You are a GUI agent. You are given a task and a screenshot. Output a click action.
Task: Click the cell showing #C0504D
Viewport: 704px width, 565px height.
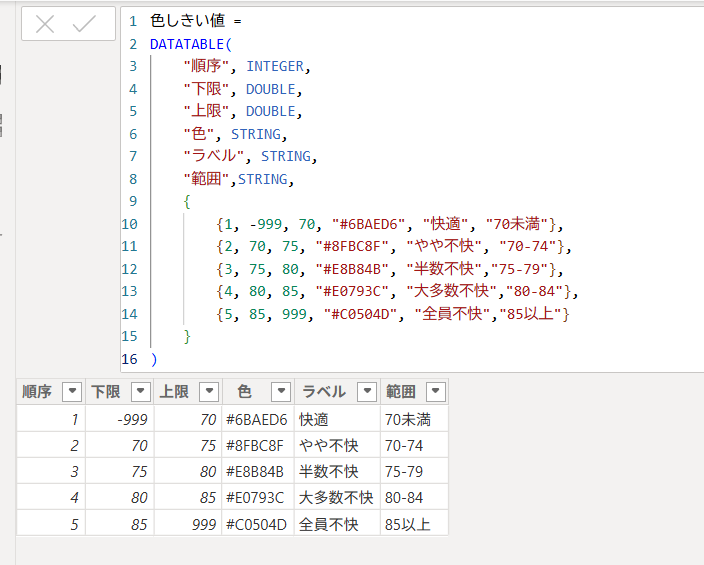point(258,524)
